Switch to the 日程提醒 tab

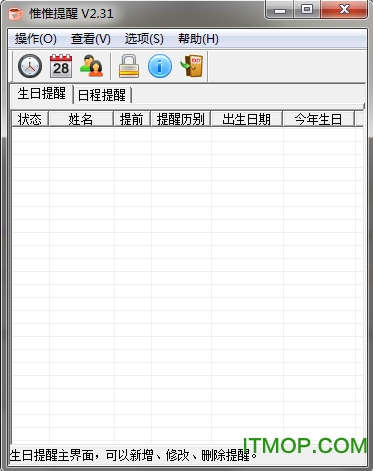[x=102, y=95]
